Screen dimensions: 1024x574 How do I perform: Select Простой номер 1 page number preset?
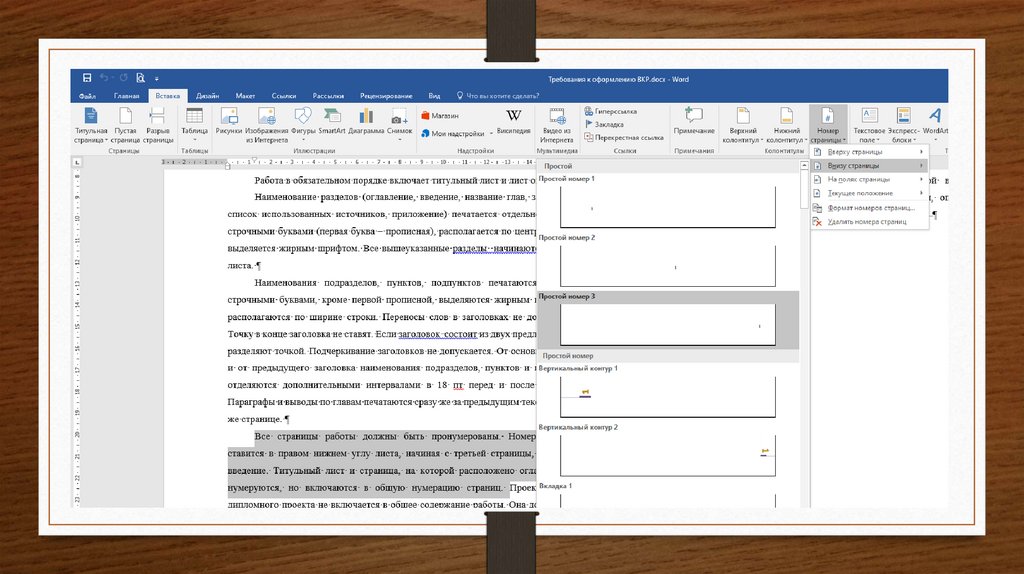tap(667, 202)
